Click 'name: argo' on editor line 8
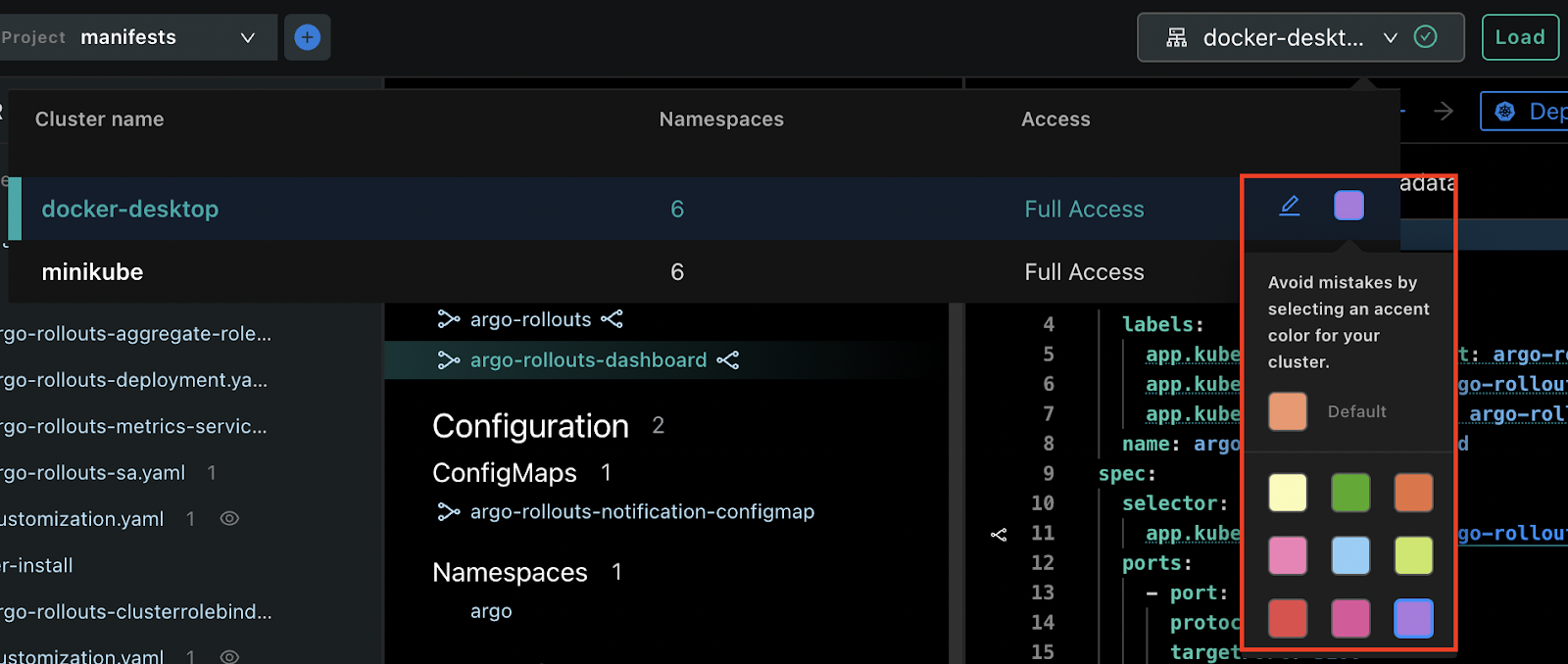This screenshot has width=1568, height=664. (1182, 444)
